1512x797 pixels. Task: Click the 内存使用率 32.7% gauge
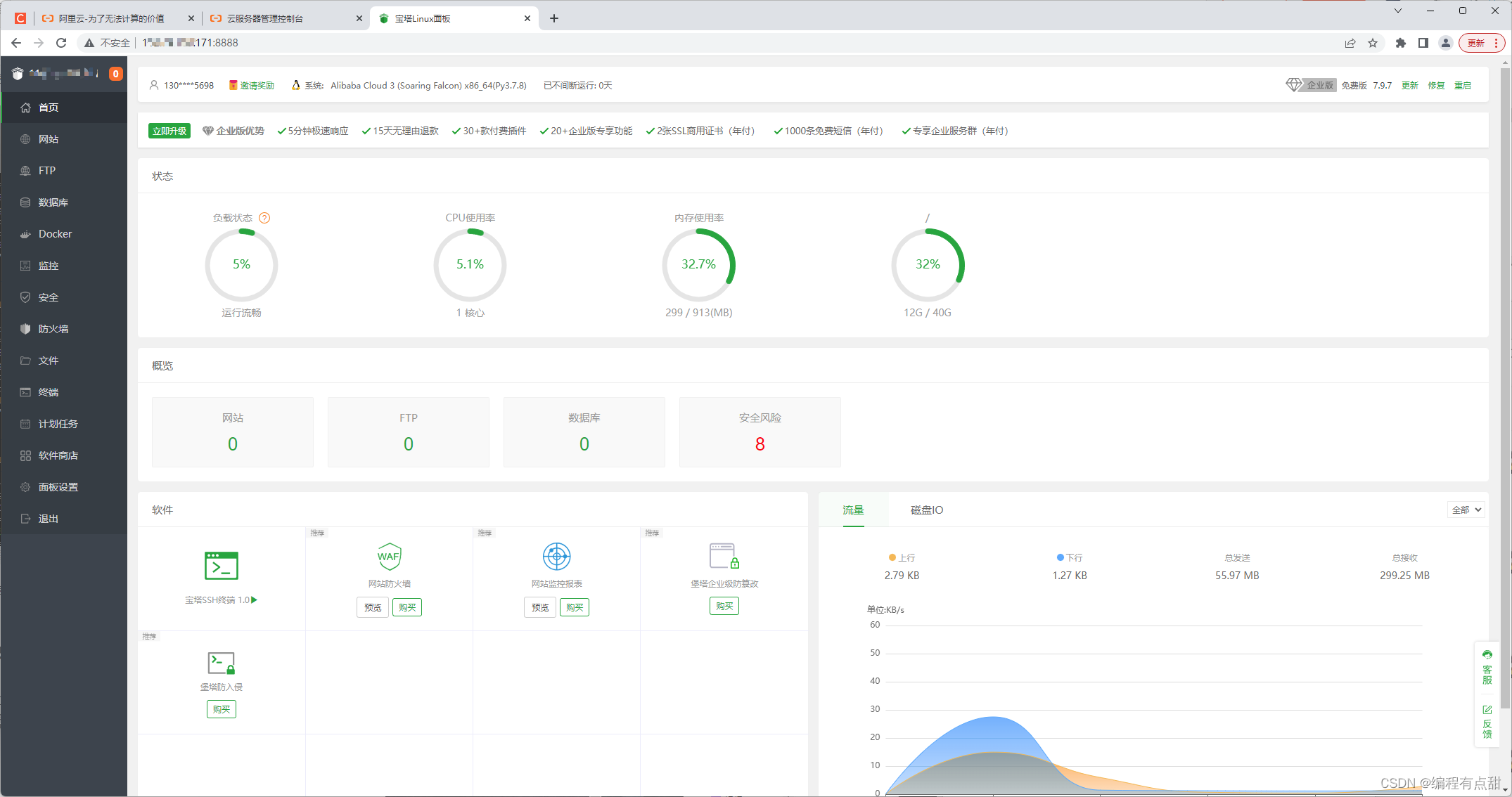698,265
